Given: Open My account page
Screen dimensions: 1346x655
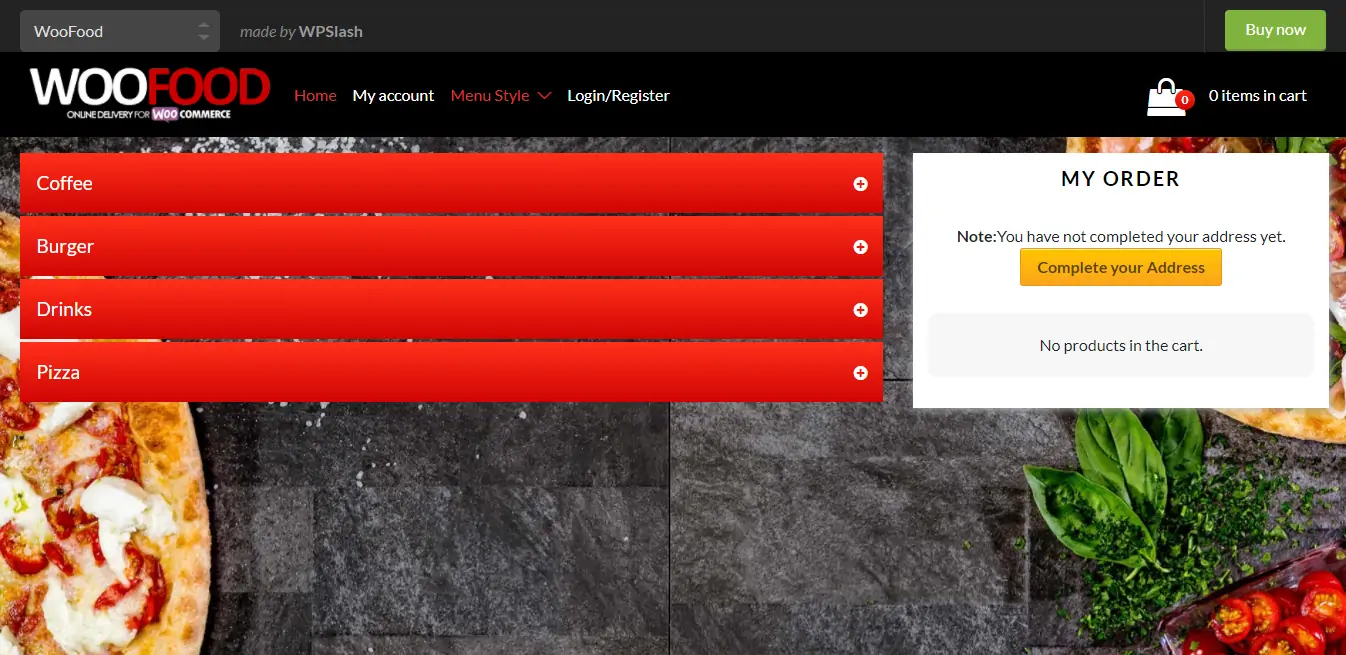Looking at the screenshot, I should tap(393, 95).
